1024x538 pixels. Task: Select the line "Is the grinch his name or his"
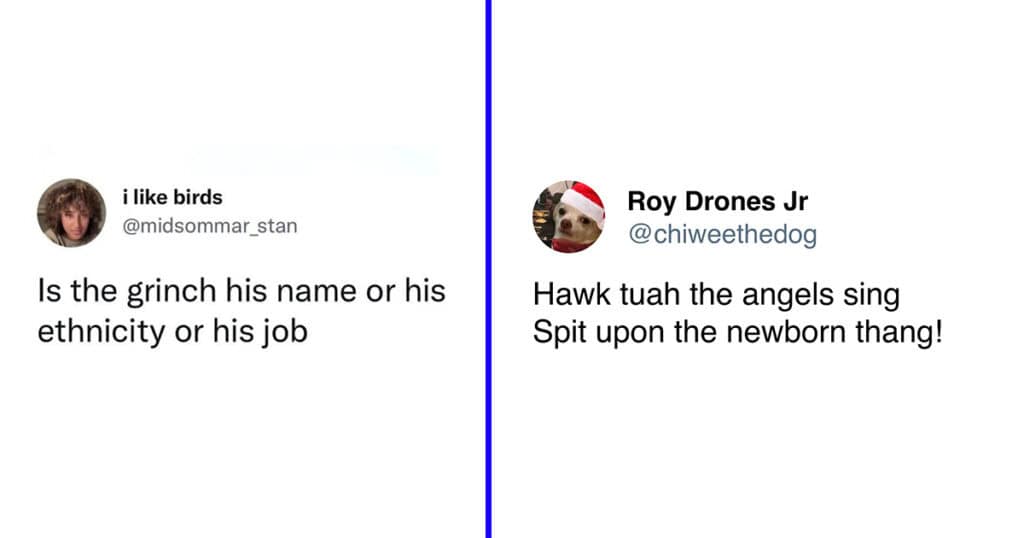point(242,291)
